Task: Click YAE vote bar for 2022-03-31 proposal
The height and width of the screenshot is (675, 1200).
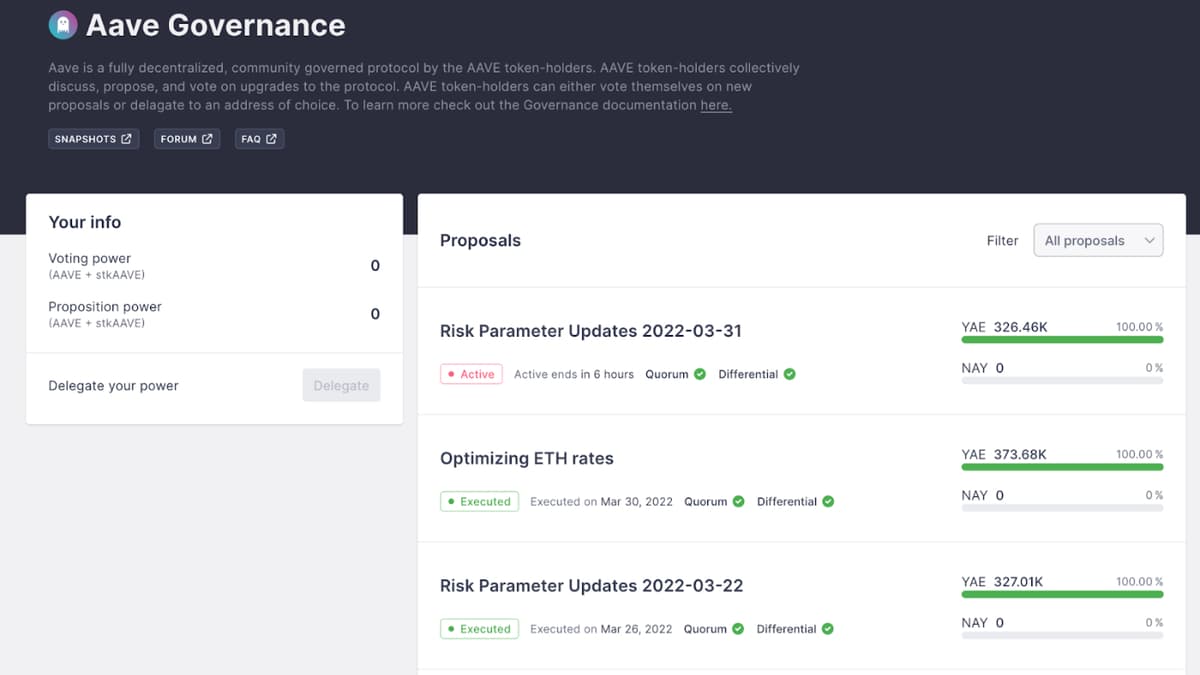Action: click(1062, 340)
